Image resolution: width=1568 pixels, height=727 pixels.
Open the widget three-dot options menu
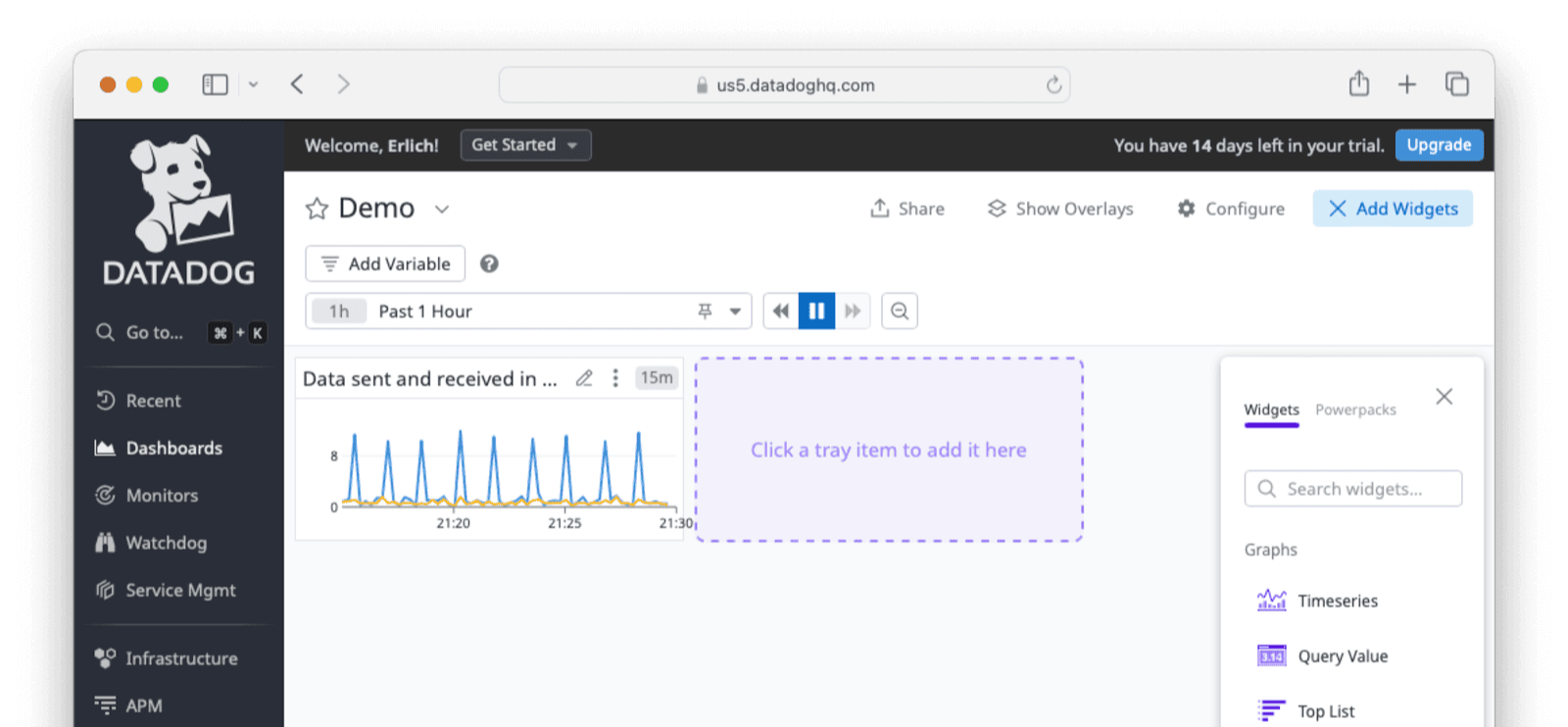(615, 378)
